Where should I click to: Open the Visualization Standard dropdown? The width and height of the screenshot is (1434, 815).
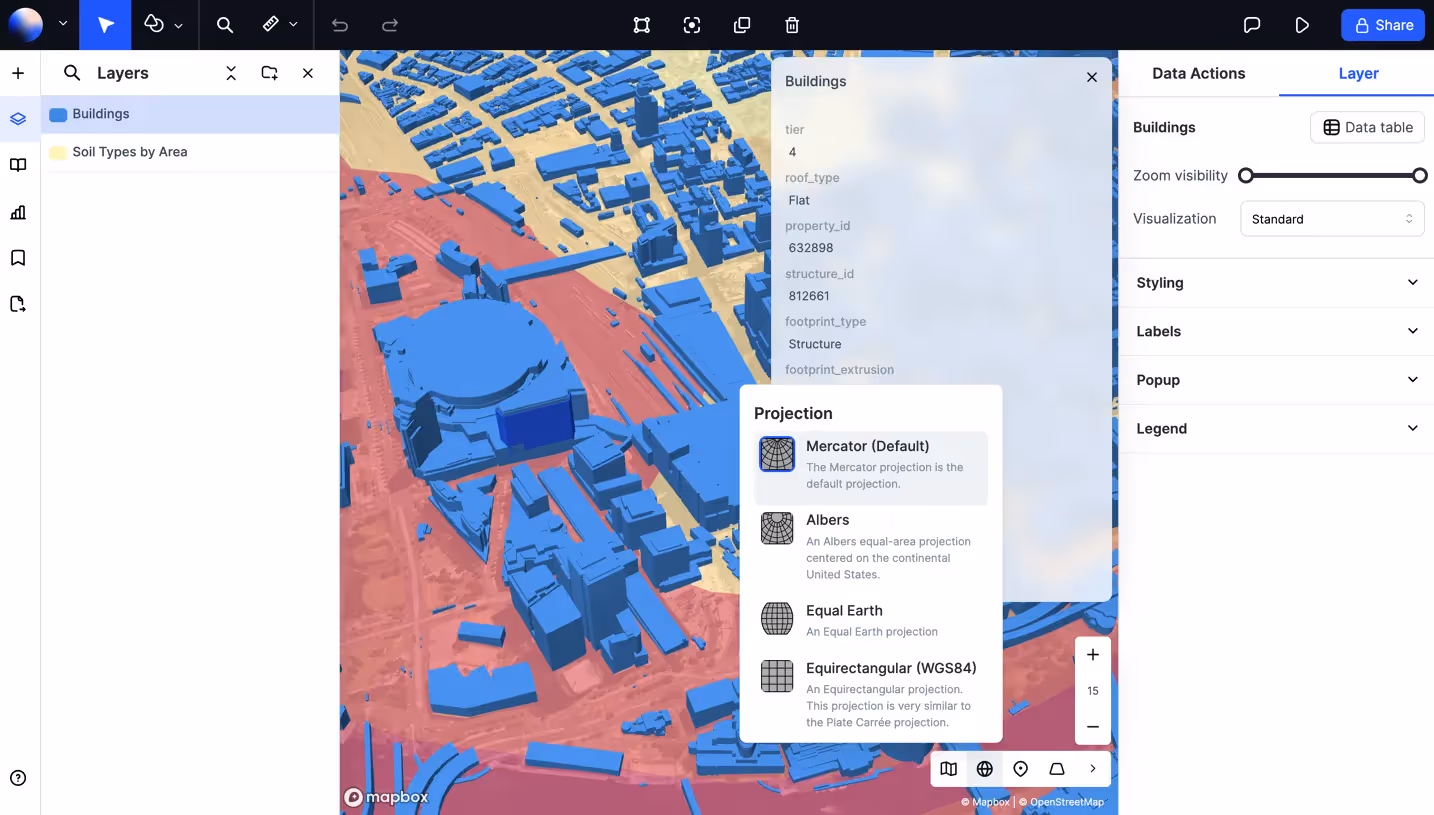point(1332,218)
